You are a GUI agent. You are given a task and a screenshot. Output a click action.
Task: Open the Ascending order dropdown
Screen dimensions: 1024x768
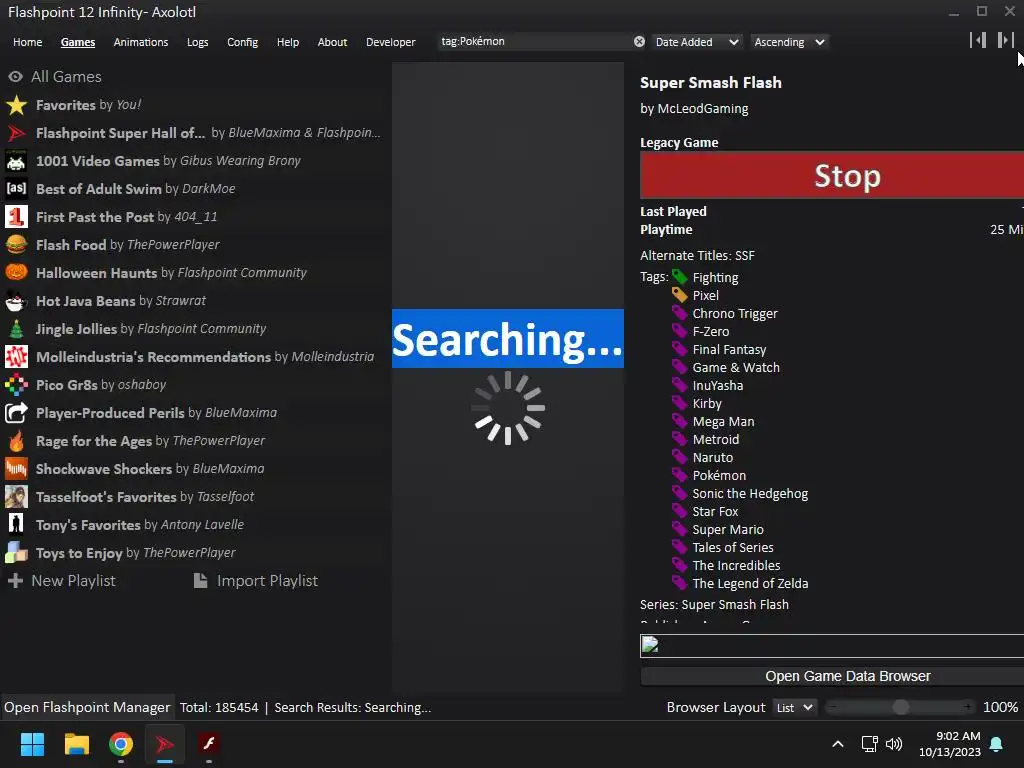789,42
